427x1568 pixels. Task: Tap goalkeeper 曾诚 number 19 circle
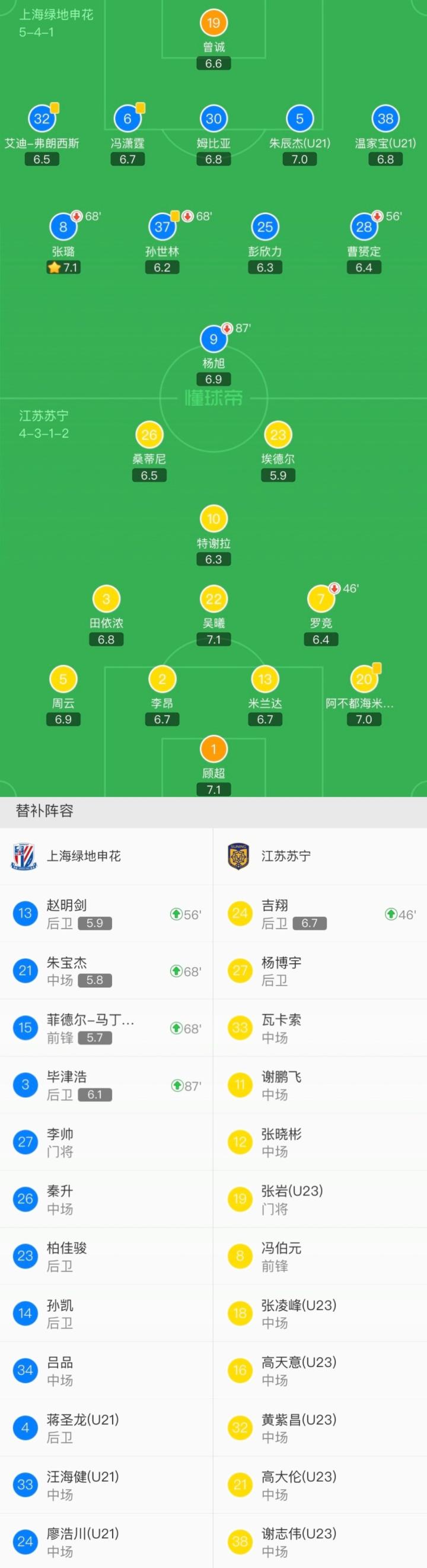pyautogui.click(x=213, y=23)
